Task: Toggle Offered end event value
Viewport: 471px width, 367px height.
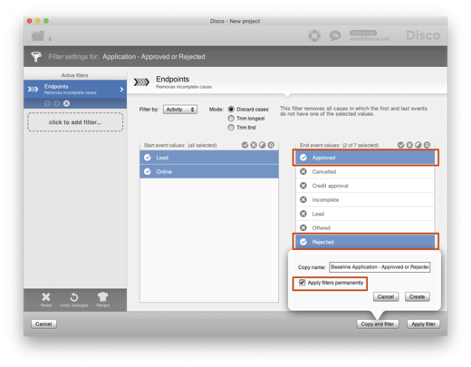Action: point(365,228)
